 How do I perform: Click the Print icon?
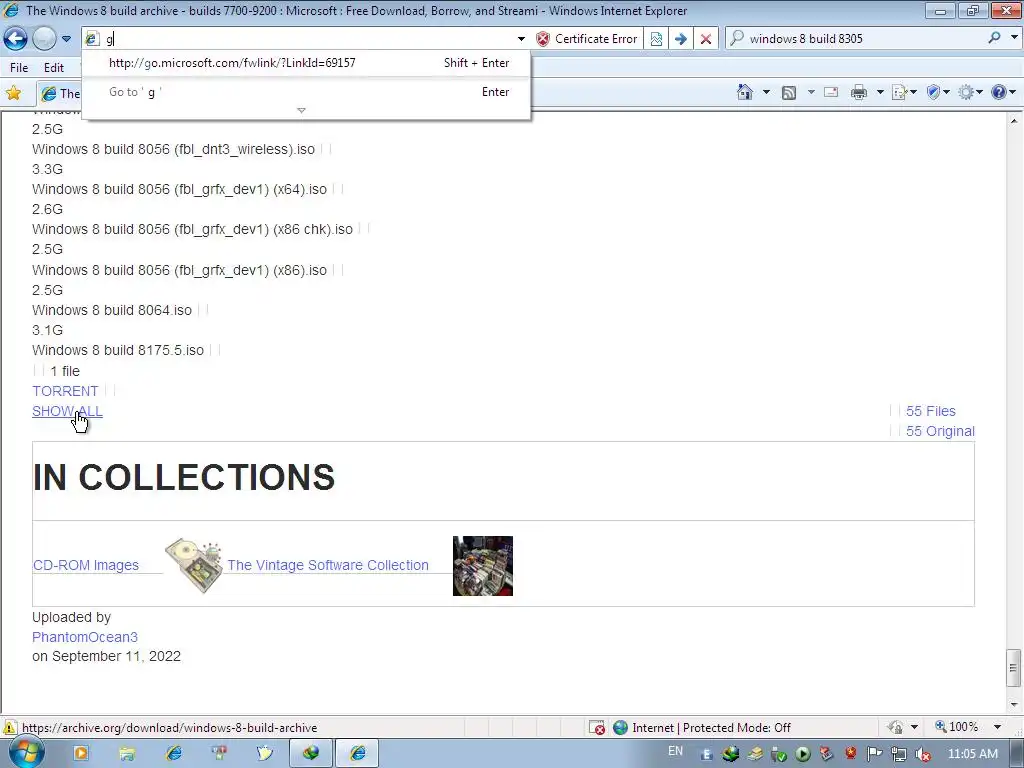859,92
